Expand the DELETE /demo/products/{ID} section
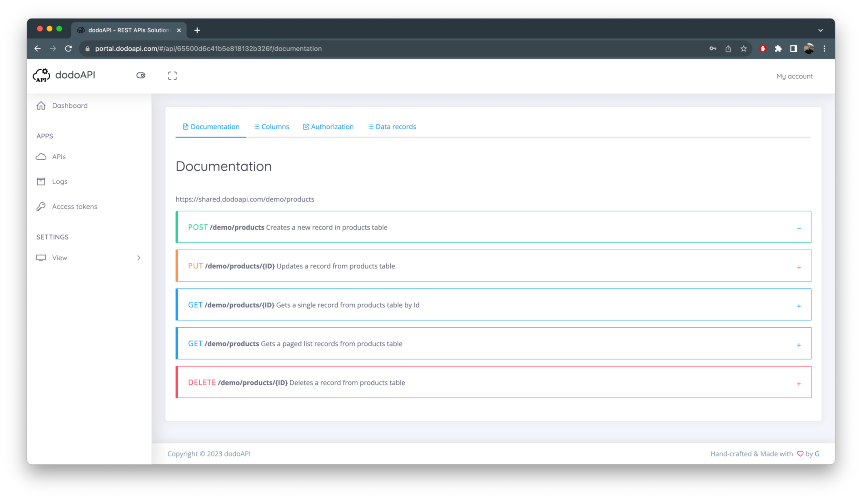 [799, 384]
